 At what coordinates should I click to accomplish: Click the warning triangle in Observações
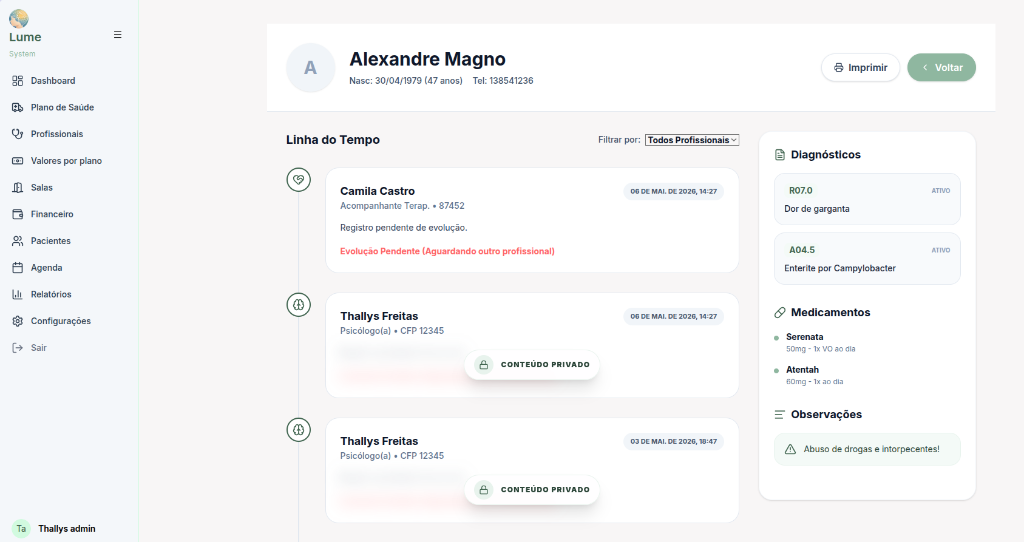coord(790,449)
